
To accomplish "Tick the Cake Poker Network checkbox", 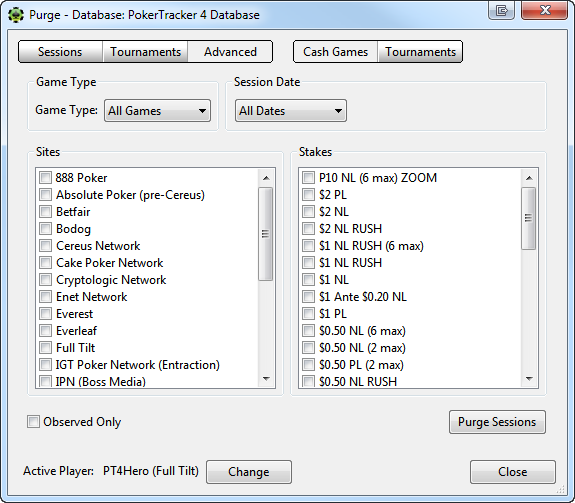I will (x=45, y=262).
